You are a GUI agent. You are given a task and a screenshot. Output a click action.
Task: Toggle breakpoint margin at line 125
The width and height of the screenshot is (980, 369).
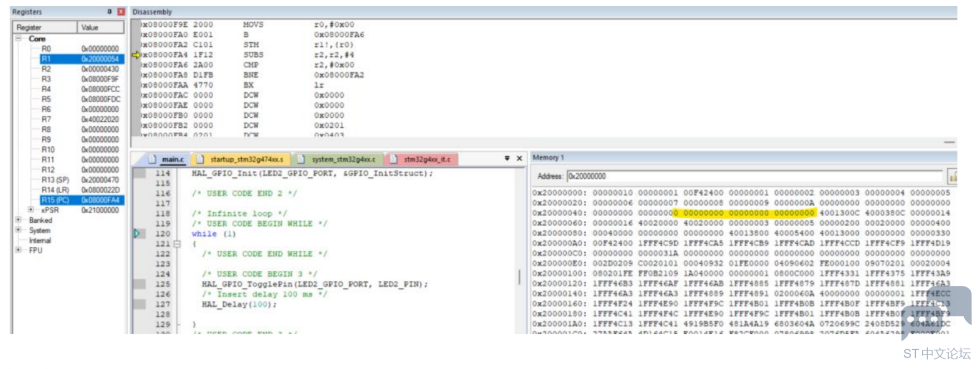click(141, 284)
